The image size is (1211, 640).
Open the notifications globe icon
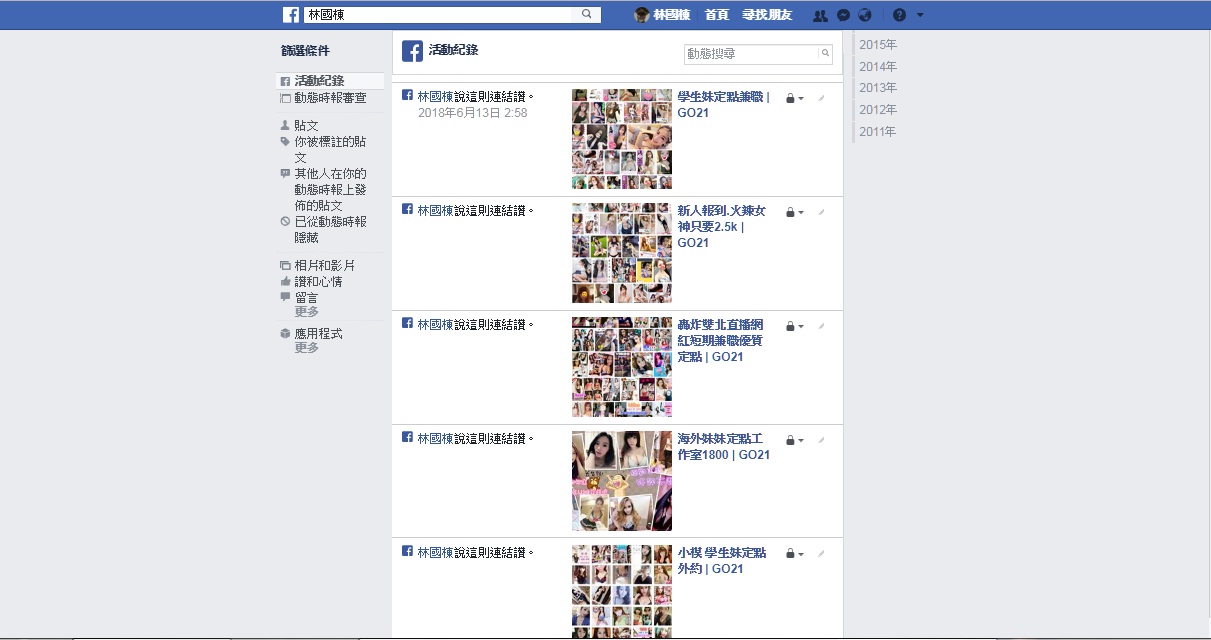click(865, 15)
